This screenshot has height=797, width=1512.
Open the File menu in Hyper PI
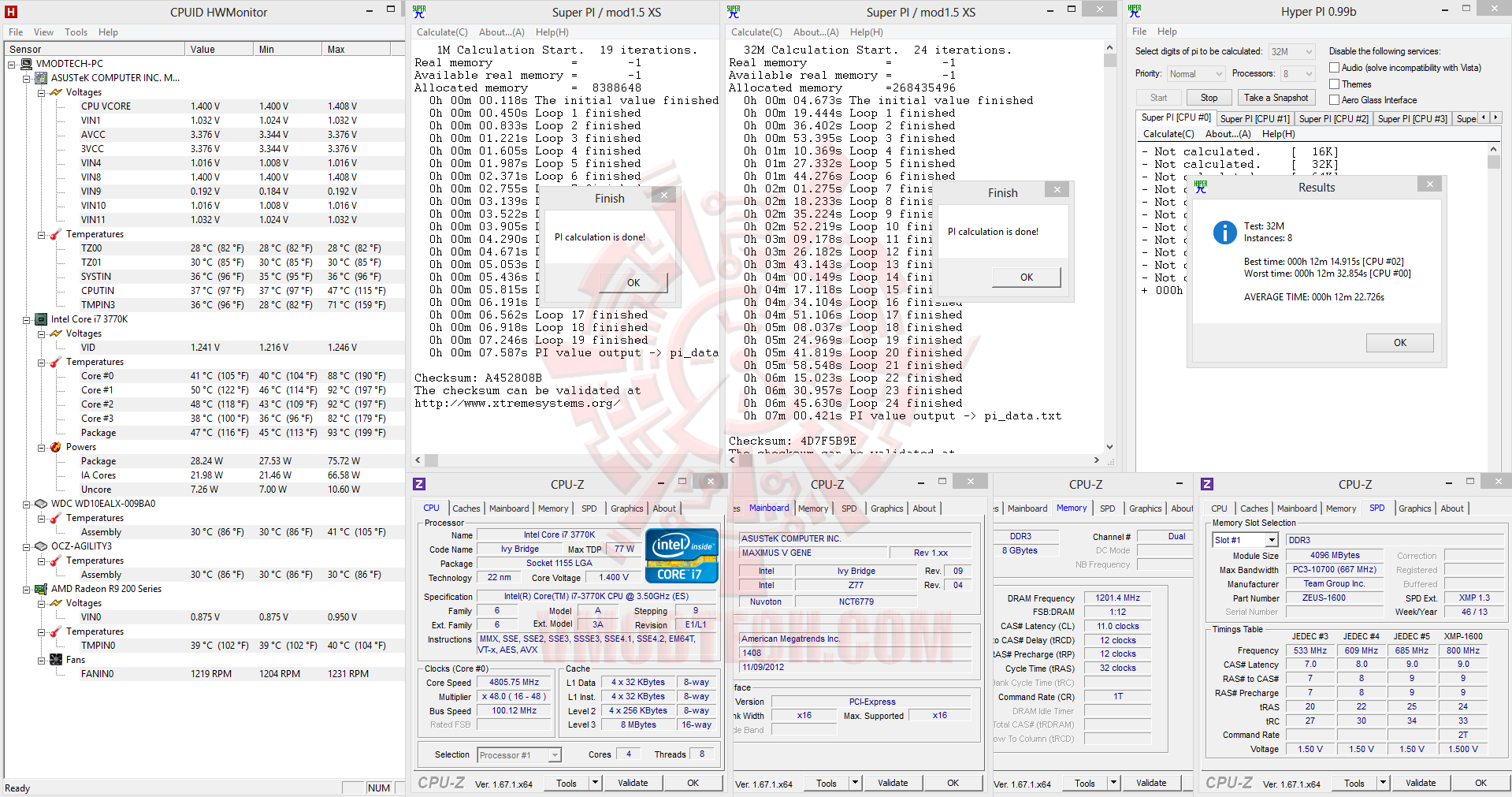(x=1139, y=32)
